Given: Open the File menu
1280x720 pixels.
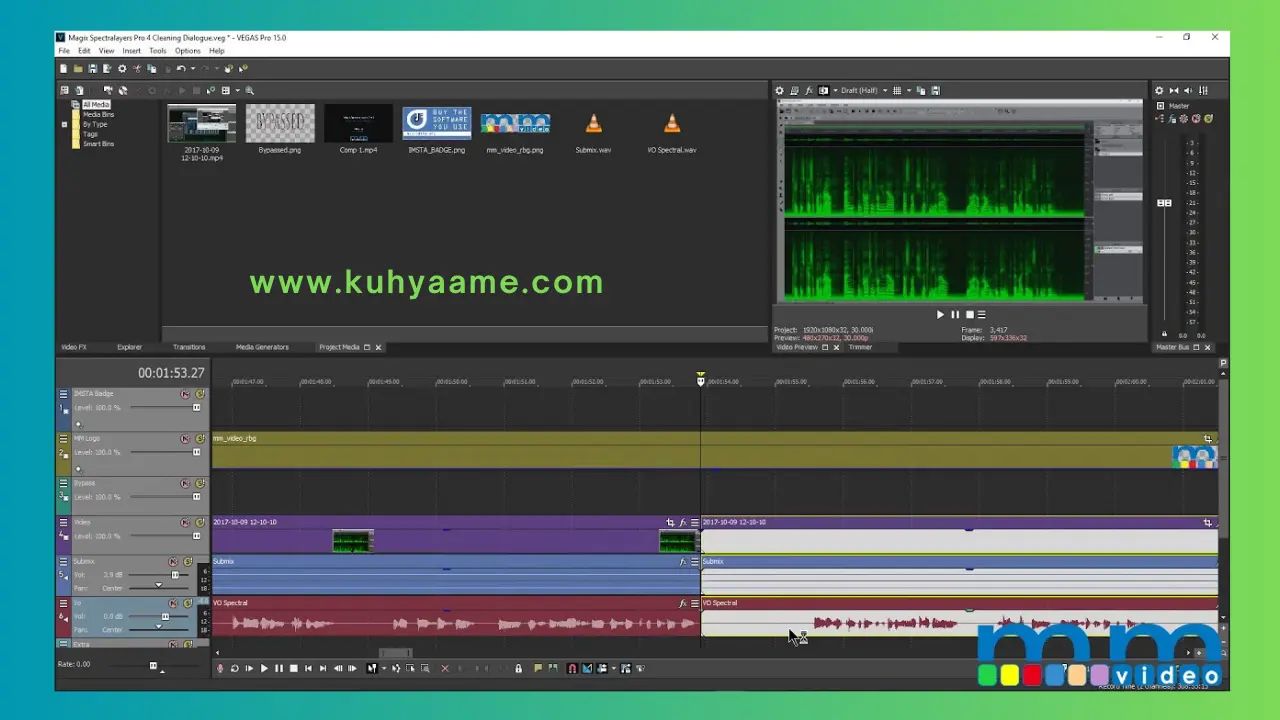Looking at the screenshot, I should coord(64,51).
